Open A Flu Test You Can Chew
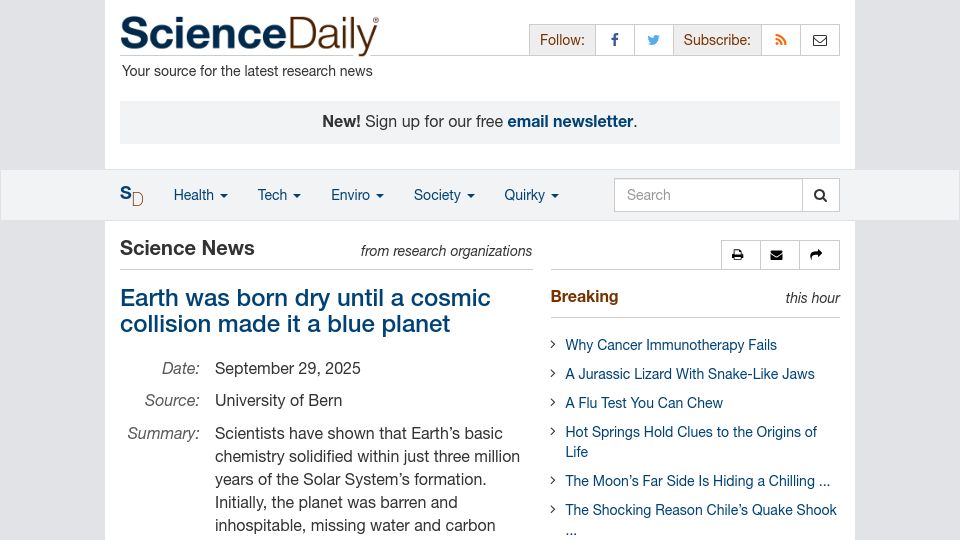The width and height of the screenshot is (960, 540). [x=643, y=403]
